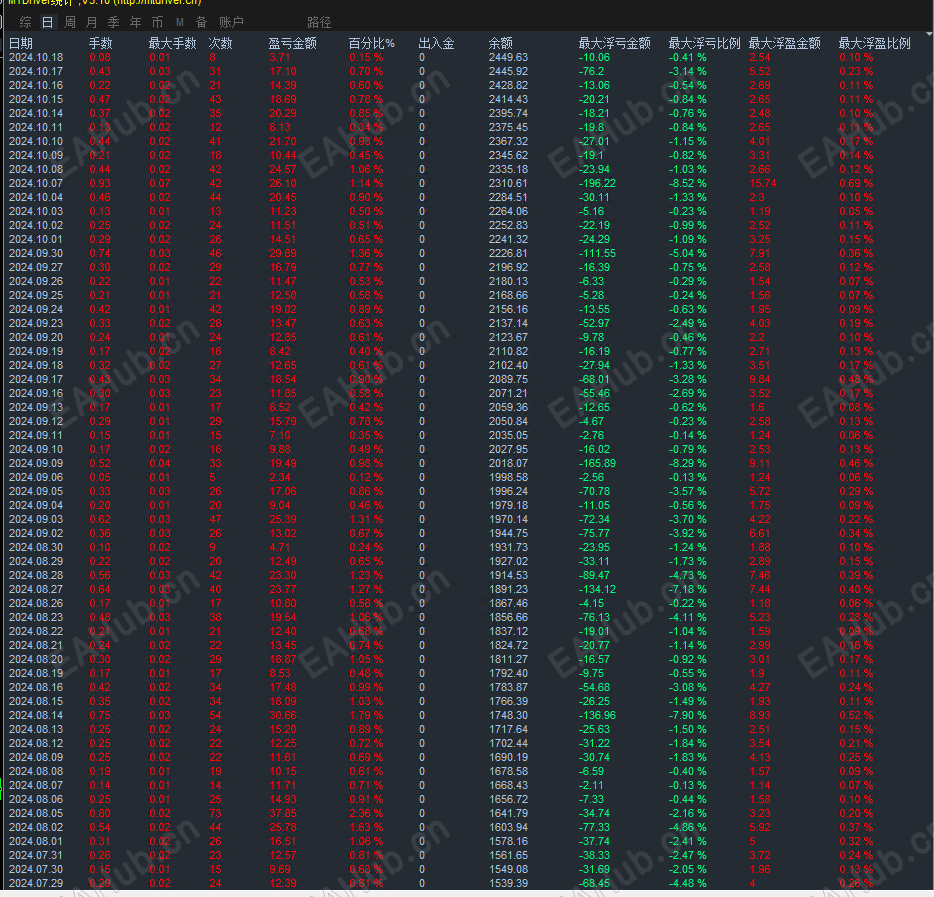Click balance value 2428.82
The width and height of the screenshot is (934, 897).
click(x=508, y=86)
